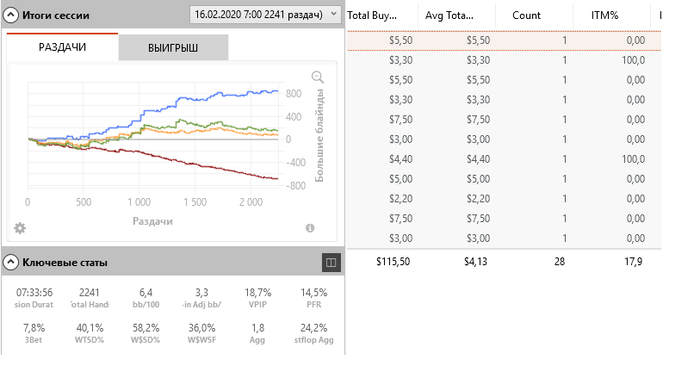Select the highlighted first $5,50 row
The width and height of the screenshot is (700, 378).
tap(504, 40)
